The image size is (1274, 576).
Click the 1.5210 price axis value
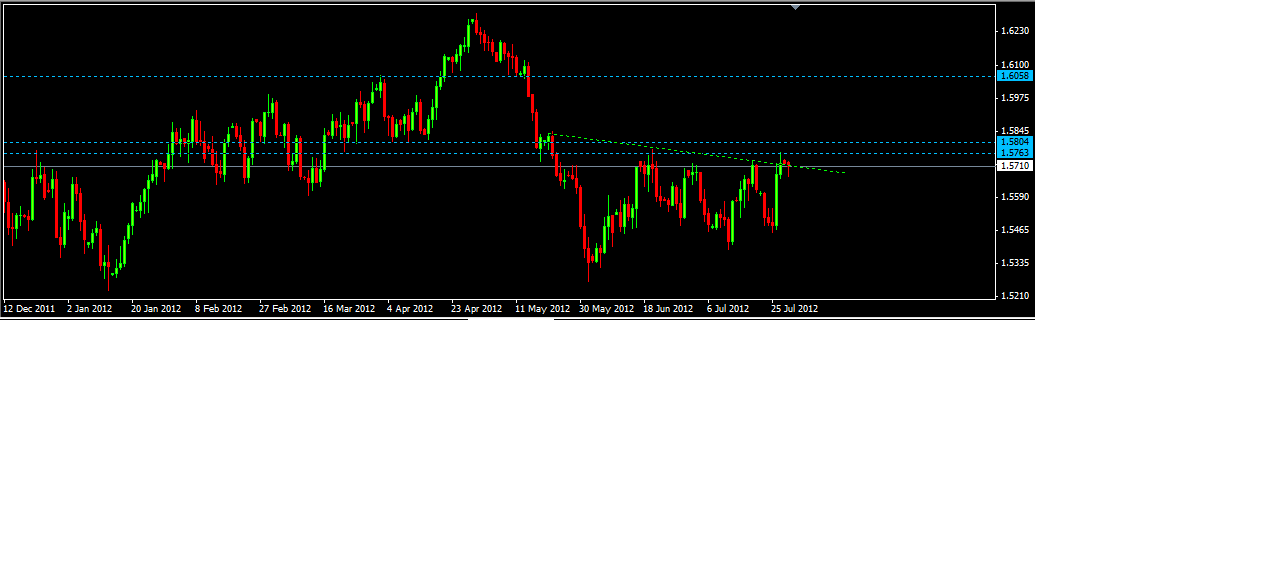(1015, 296)
